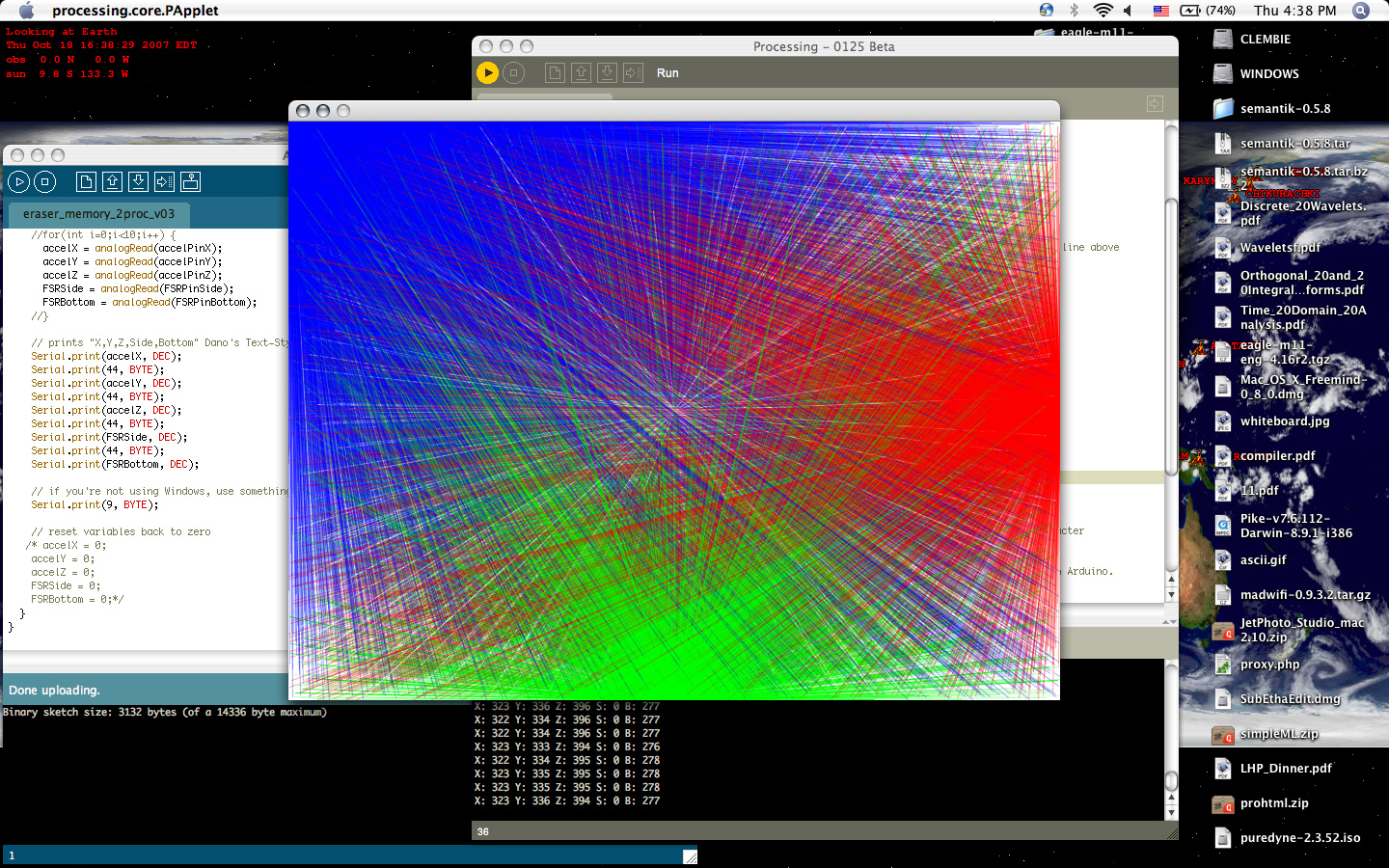Open Spotlight search icon
1389x868 pixels.
click(1361, 11)
